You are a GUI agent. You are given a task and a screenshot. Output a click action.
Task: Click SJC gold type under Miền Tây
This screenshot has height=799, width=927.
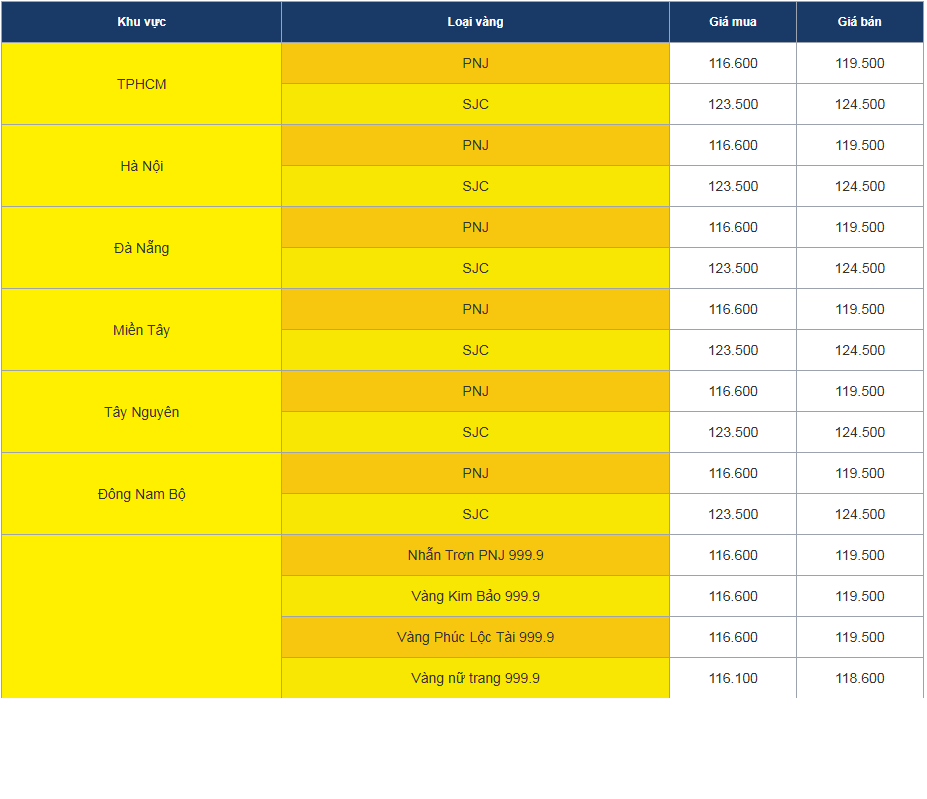[475, 350]
